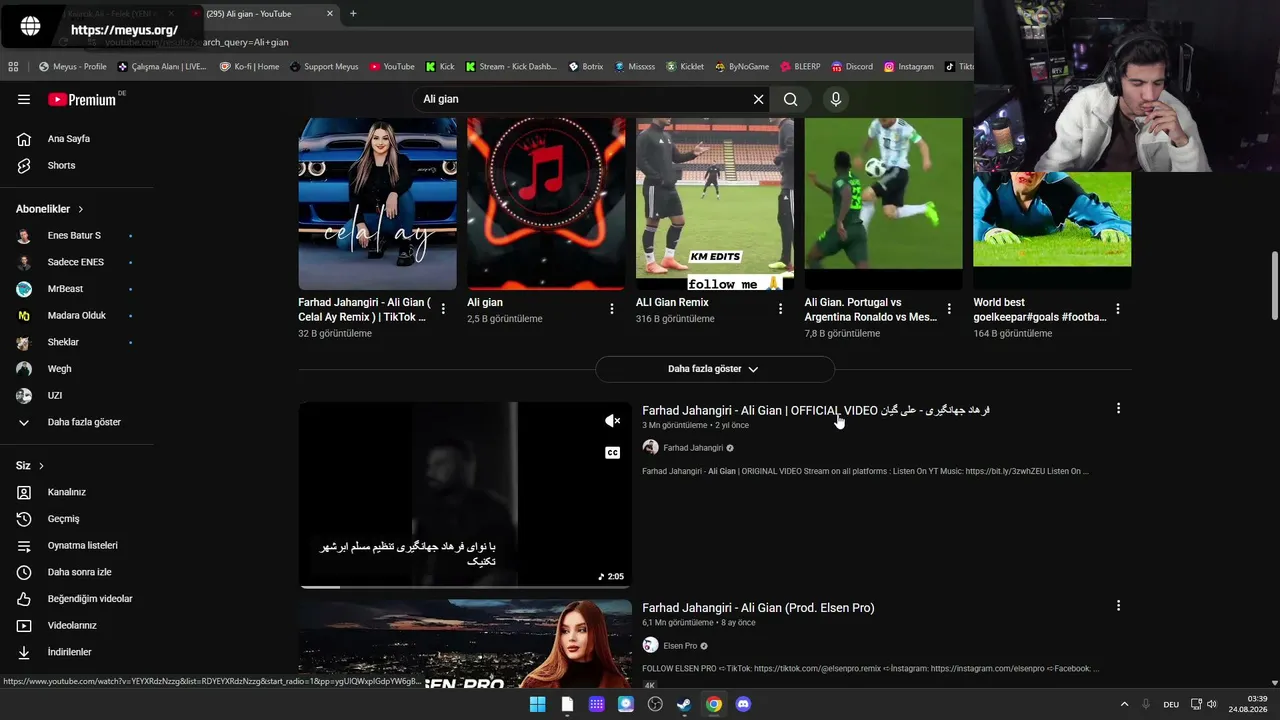Viewport: 1280px width, 720px height.
Task: Open the Ko-fi | Home bookmark
Action: click(x=250, y=67)
